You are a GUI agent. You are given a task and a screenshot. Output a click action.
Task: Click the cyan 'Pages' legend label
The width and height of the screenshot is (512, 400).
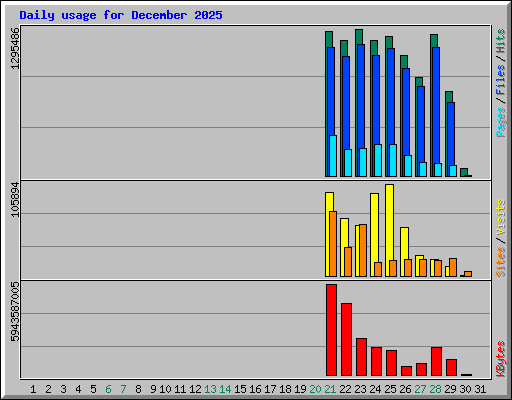(x=501, y=122)
